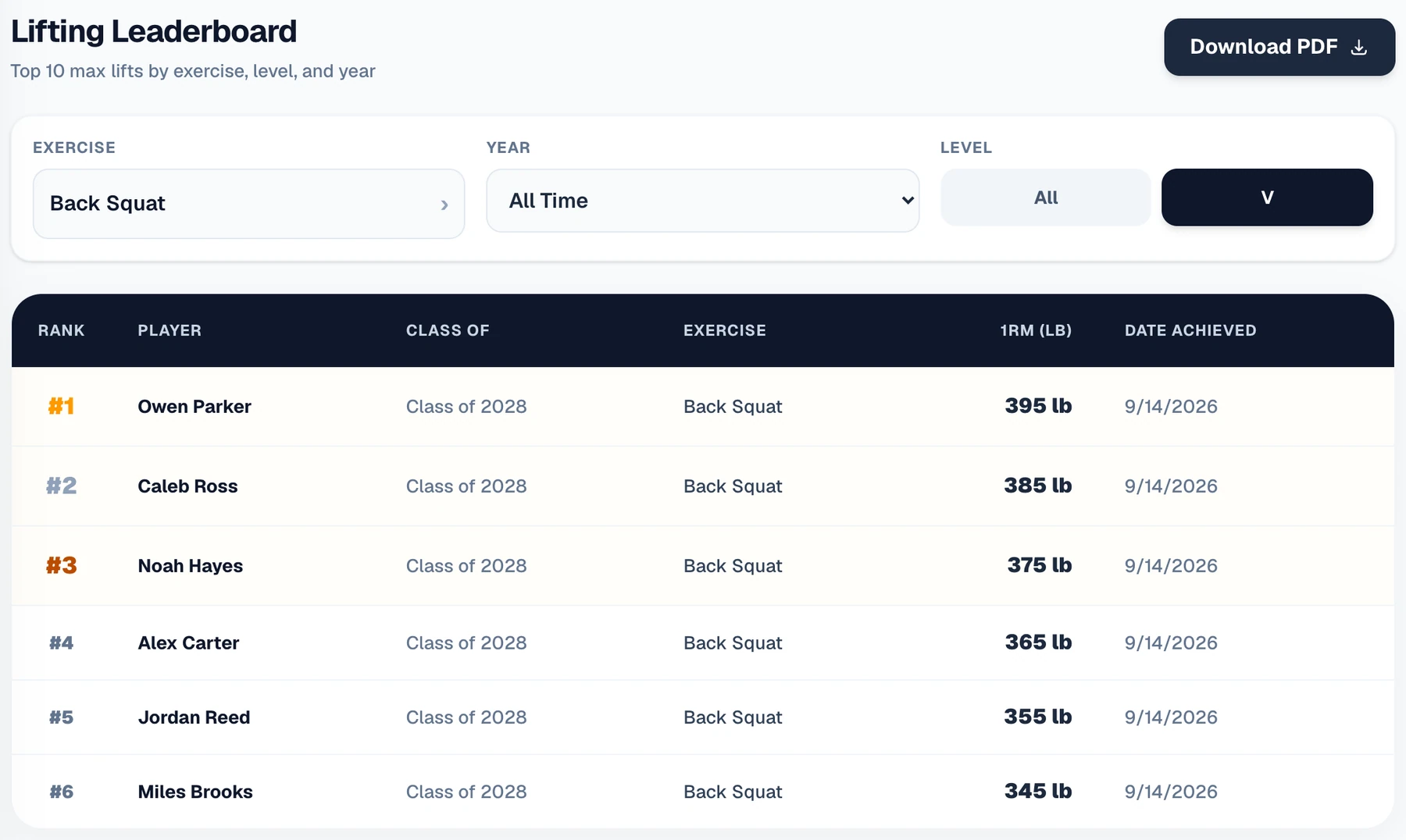This screenshot has width=1406, height=840.
Task: Select the V level toggle
Action: coord(1267,198)
